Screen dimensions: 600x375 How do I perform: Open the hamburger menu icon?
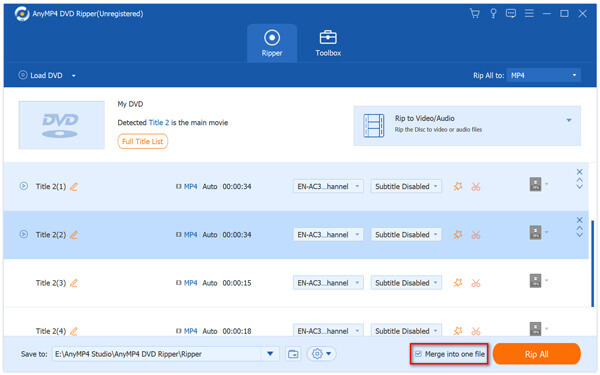(529, 14)
